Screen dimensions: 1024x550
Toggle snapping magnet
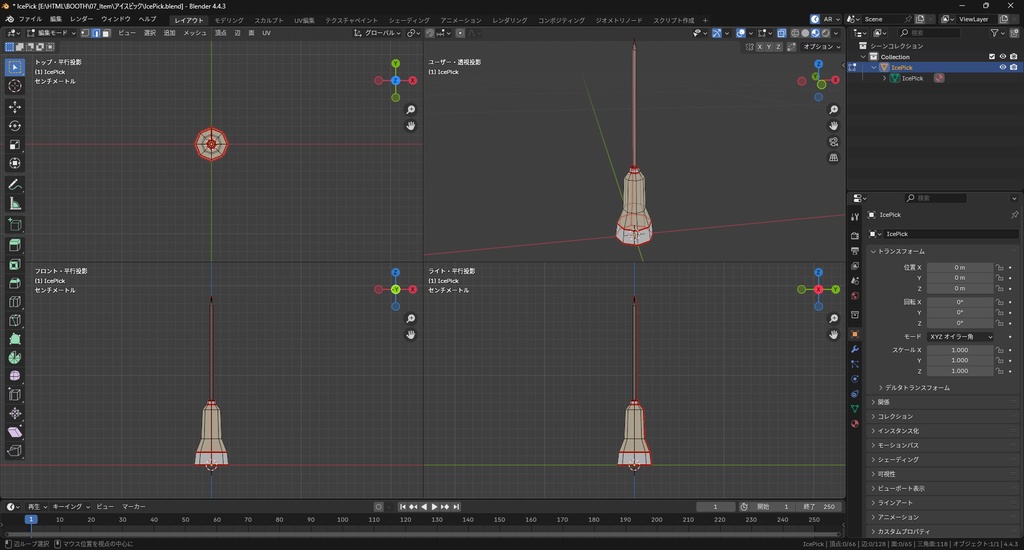coord(430,33)
